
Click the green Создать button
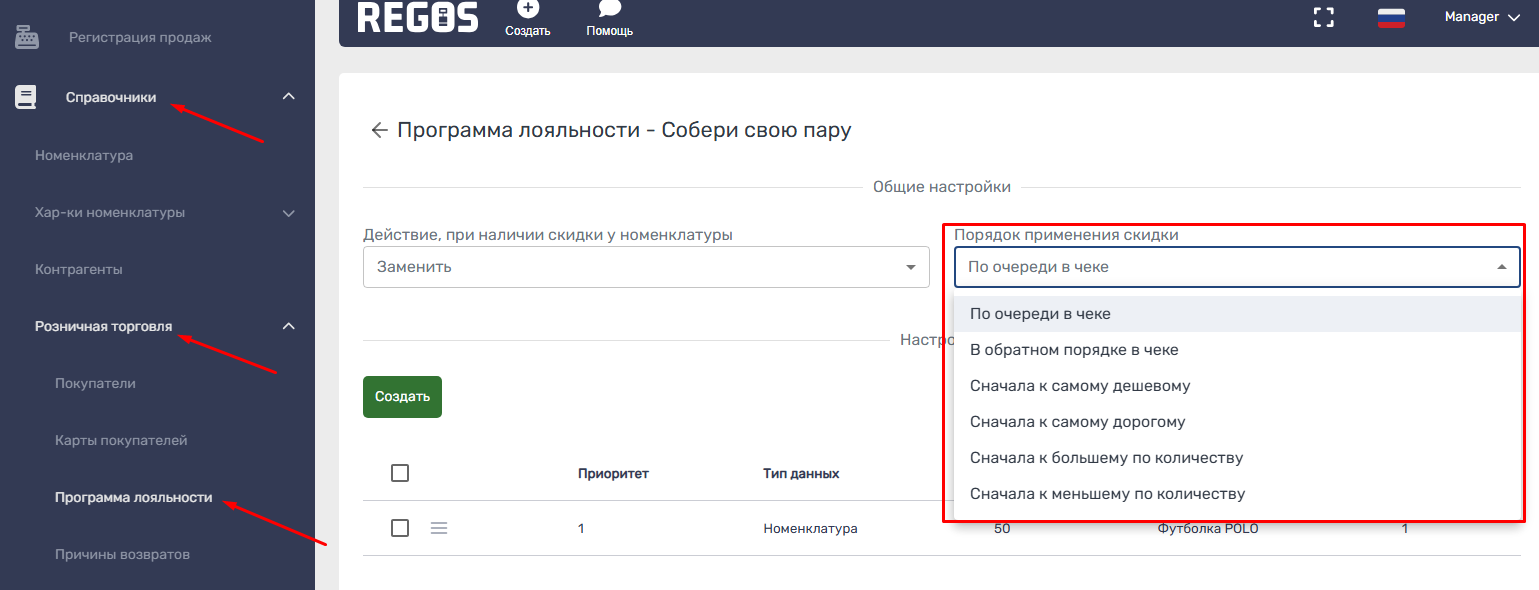click(402, 397)
